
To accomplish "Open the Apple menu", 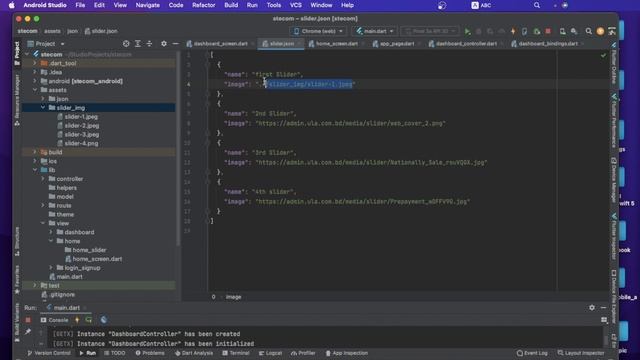I will (x=11, y=5).
